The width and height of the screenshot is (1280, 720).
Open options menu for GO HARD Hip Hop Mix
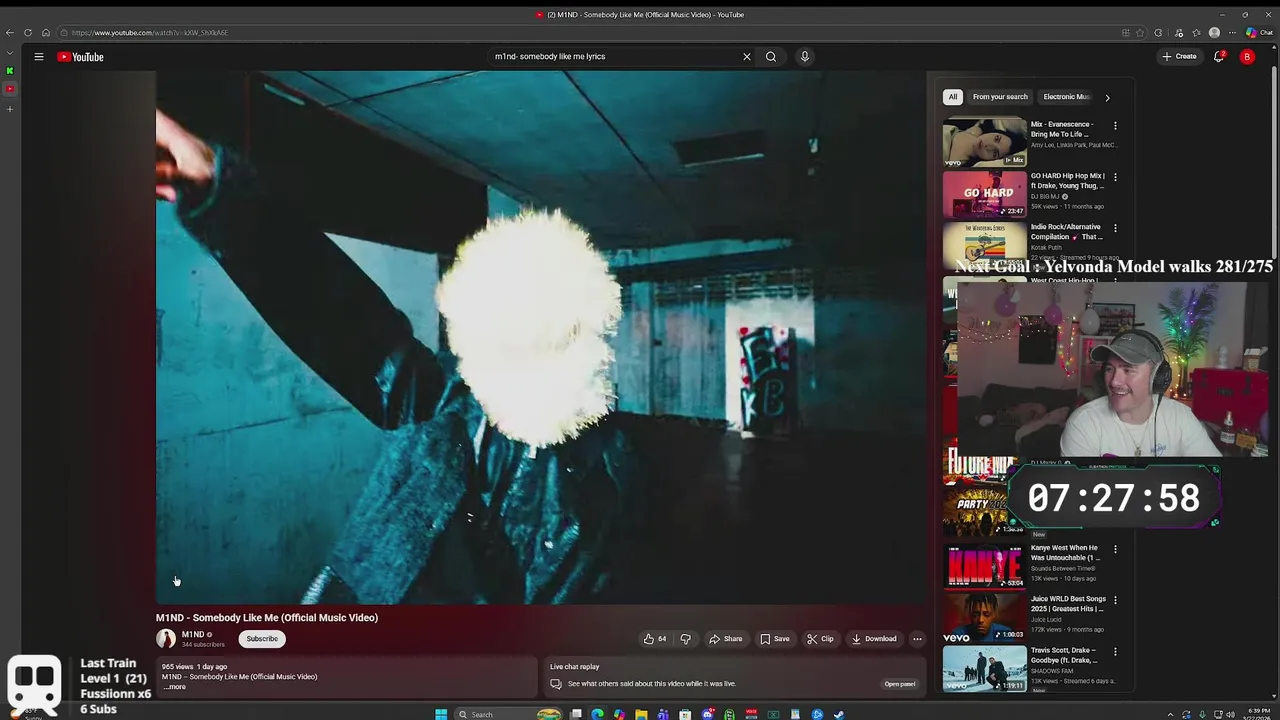(x=1115, y=177)
